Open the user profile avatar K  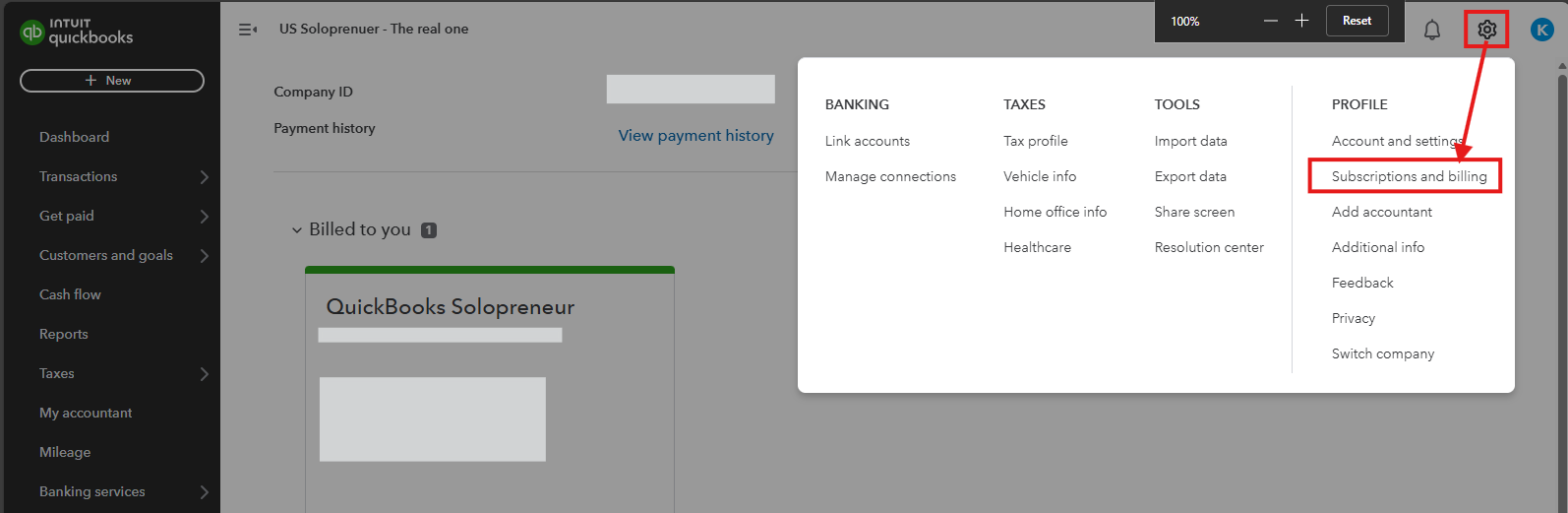point(1541,30)
